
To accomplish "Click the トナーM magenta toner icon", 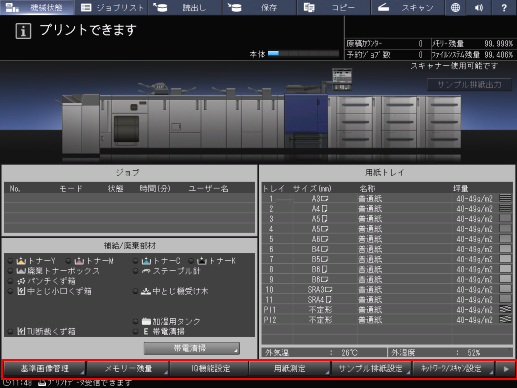I will (79, 261).
